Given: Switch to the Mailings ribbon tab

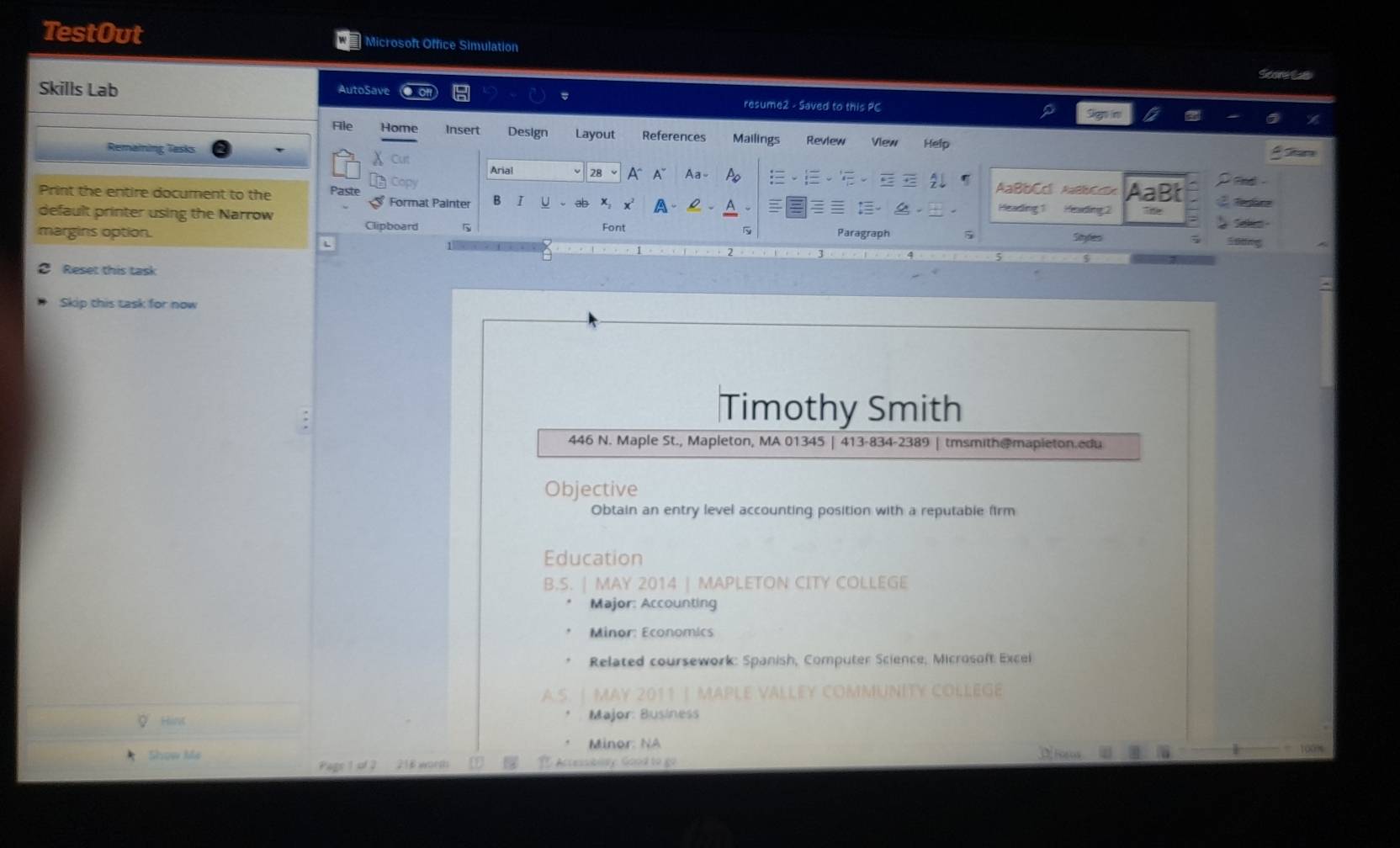Looking at the screenshot, I should (x=756, y=139).
